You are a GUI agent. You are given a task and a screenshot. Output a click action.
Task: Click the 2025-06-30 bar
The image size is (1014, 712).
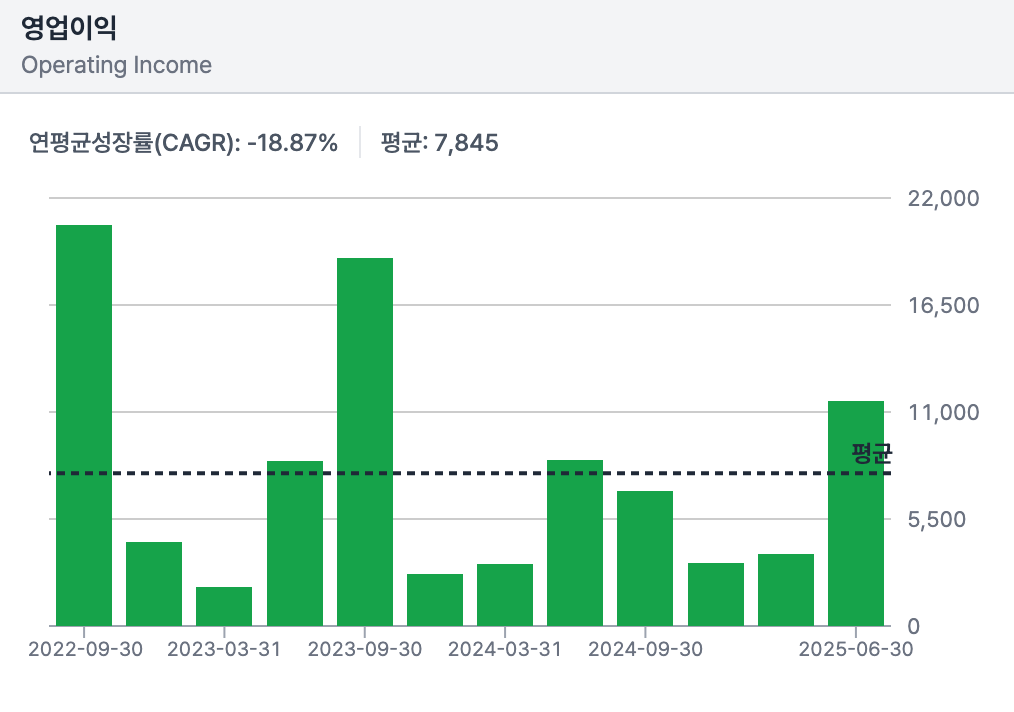tap(856, 513)
